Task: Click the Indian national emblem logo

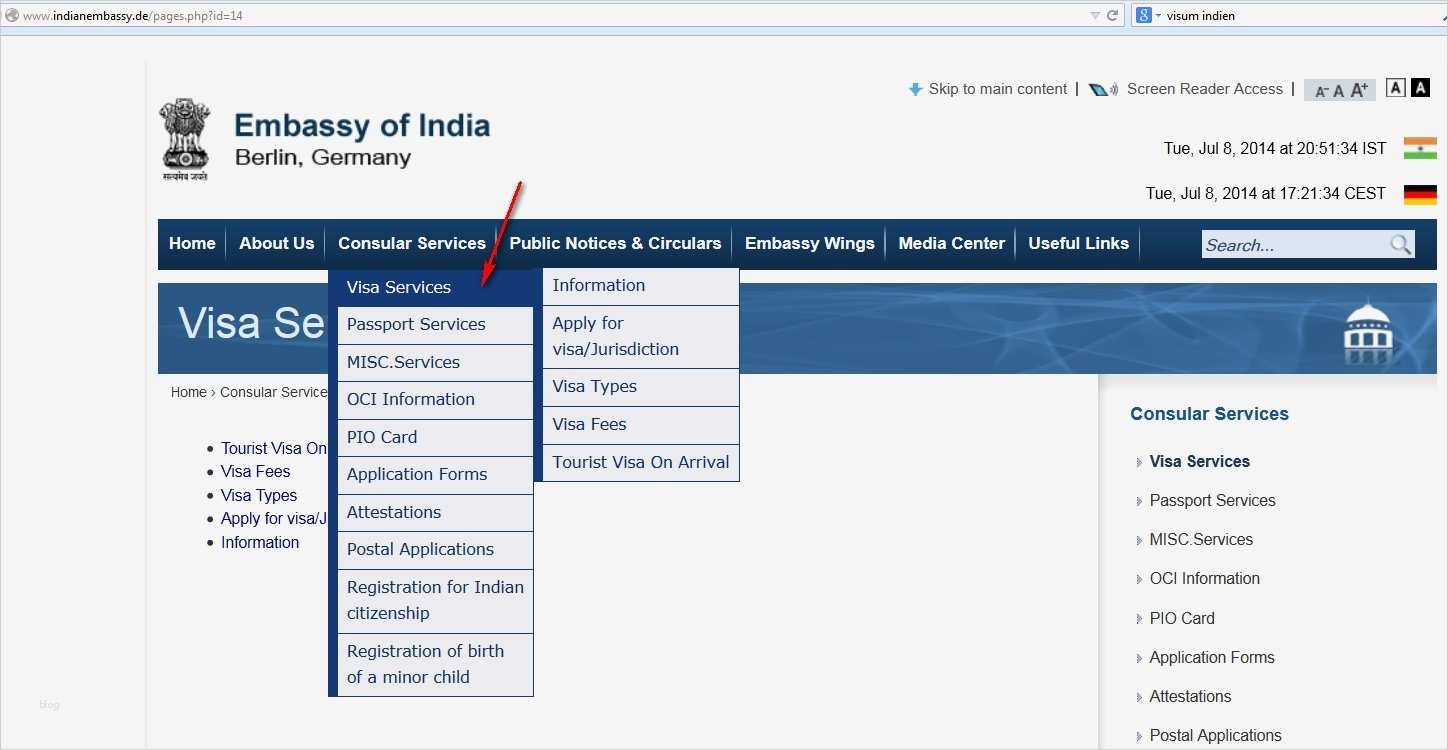Action: [x=185, y=139]
